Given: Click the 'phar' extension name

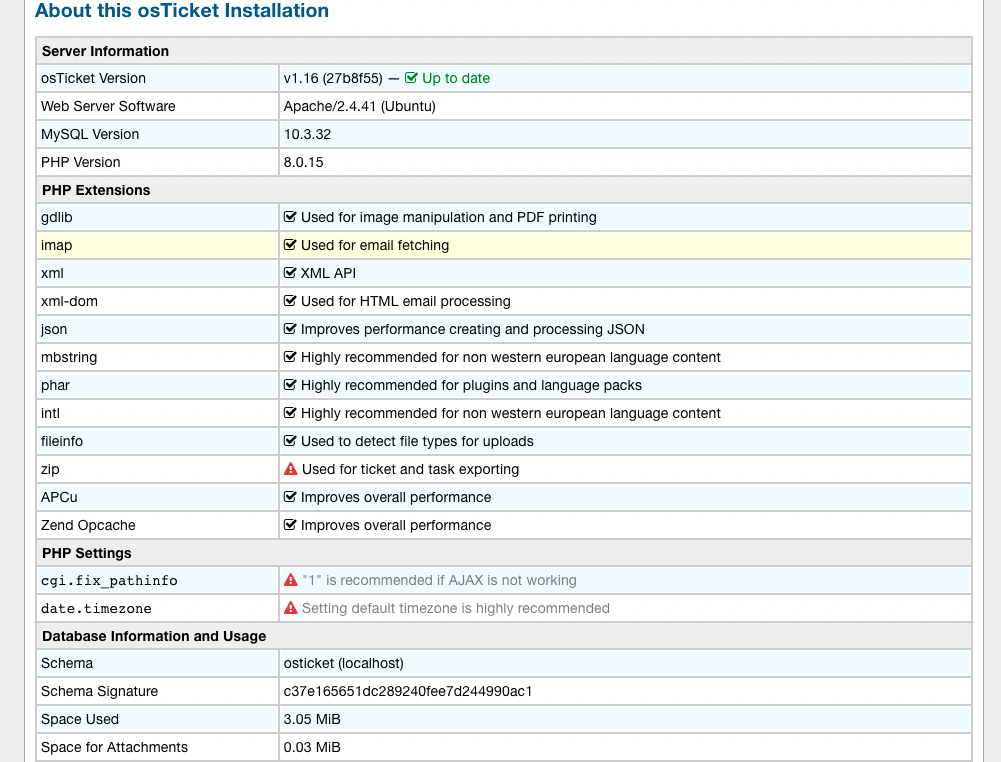Looking at the screenshot, I should click(x=55, y=386).
